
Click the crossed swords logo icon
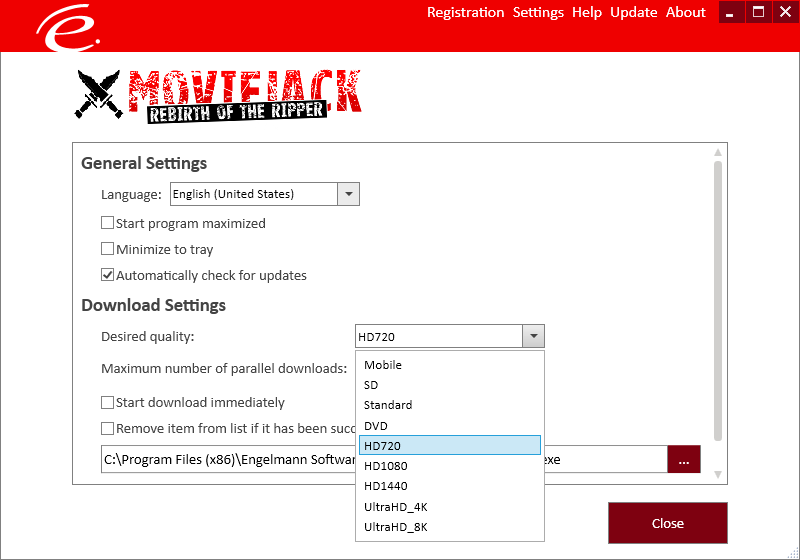coord(99,94)
